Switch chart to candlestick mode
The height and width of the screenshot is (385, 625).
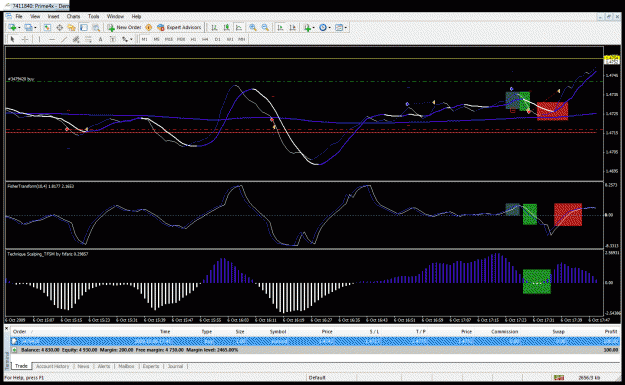coord(226,28)
